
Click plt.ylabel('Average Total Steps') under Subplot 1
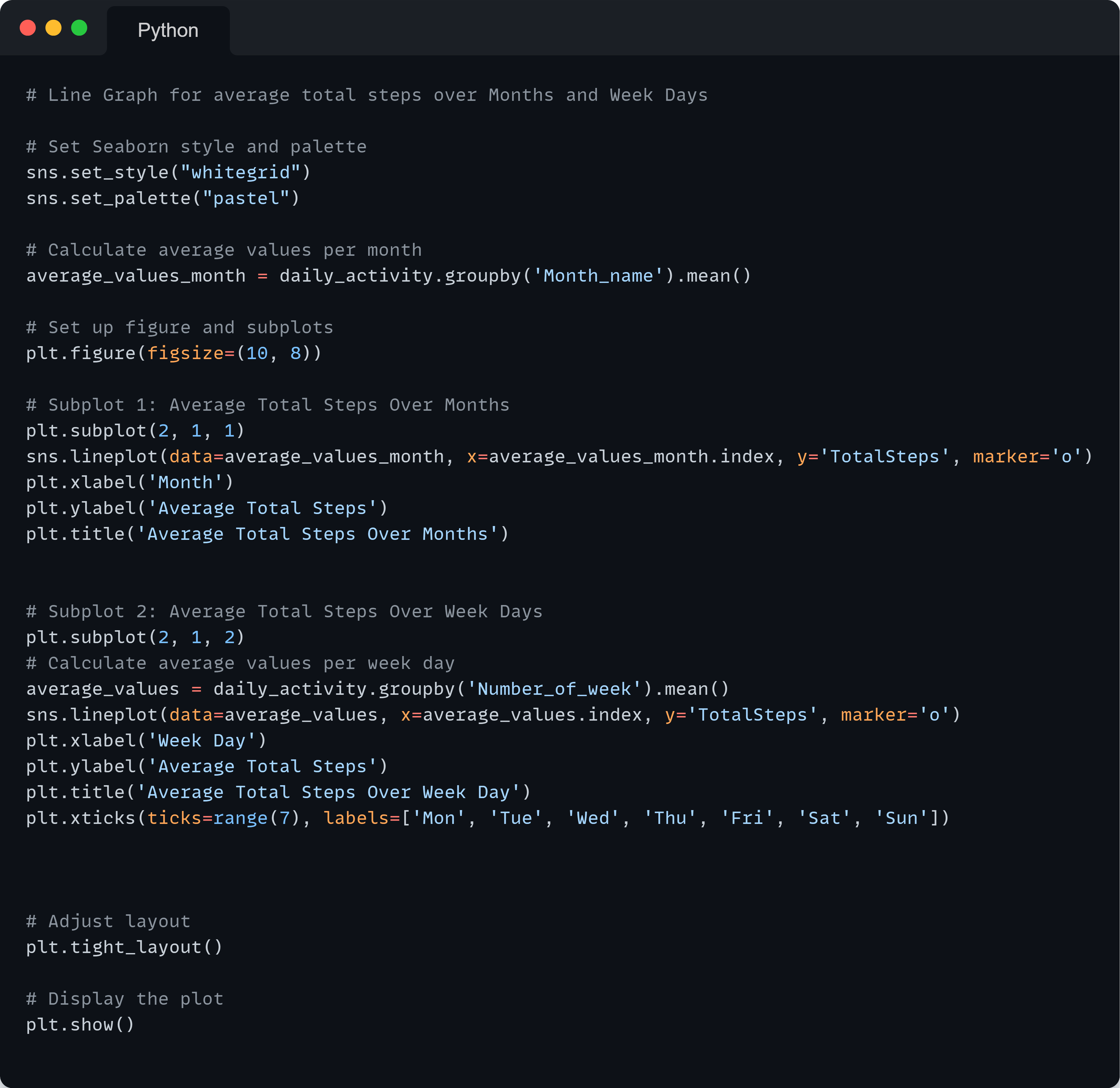point(207,508)
